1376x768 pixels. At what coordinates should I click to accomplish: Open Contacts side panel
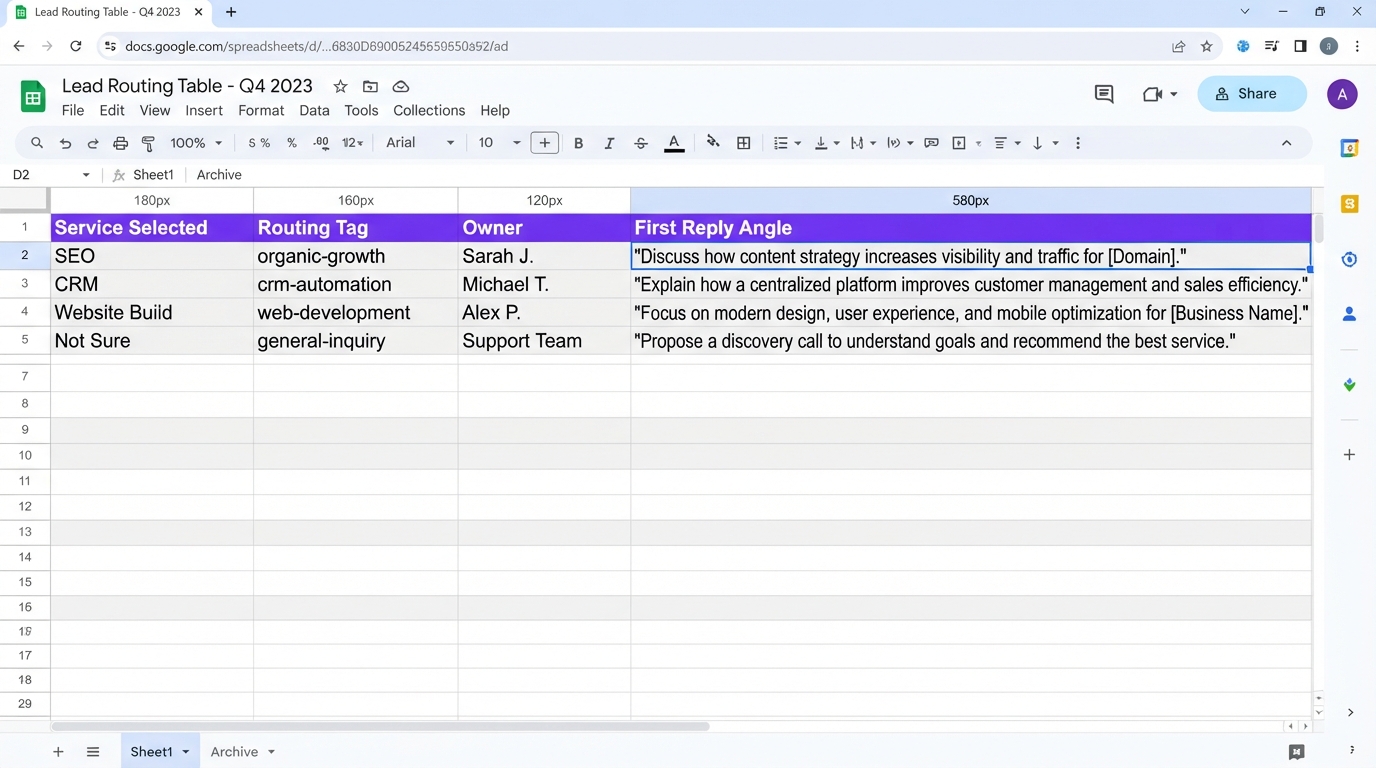[1349, 314]
